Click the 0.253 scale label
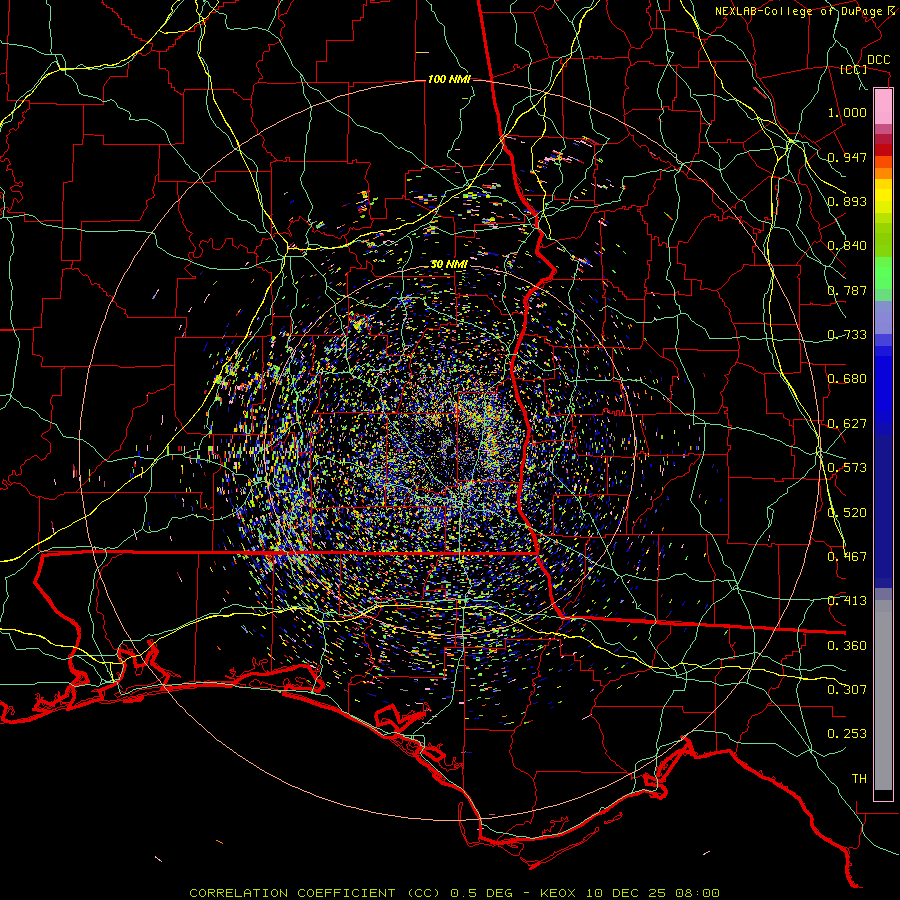 click(x=847, y=734)
